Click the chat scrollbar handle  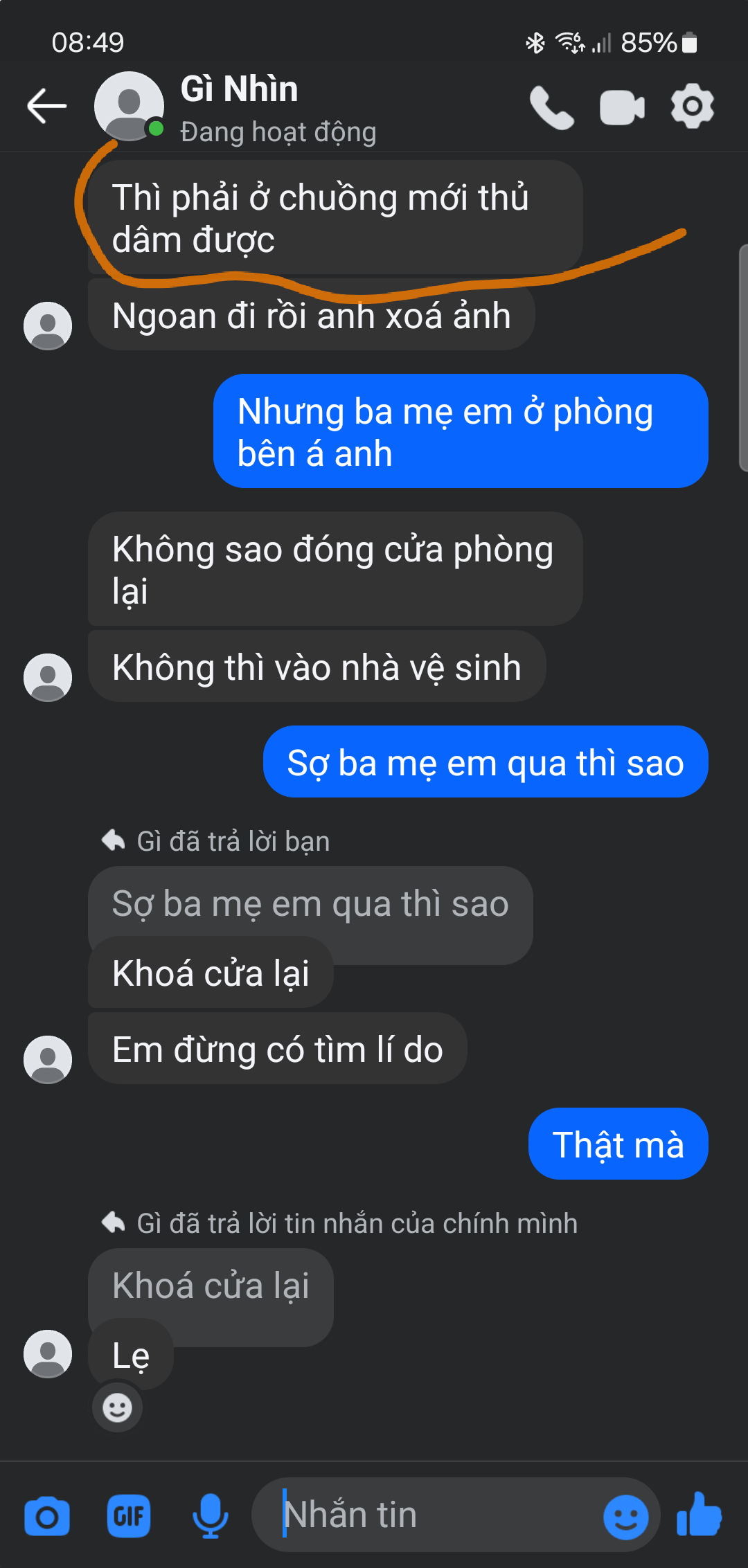pos(743,358)
